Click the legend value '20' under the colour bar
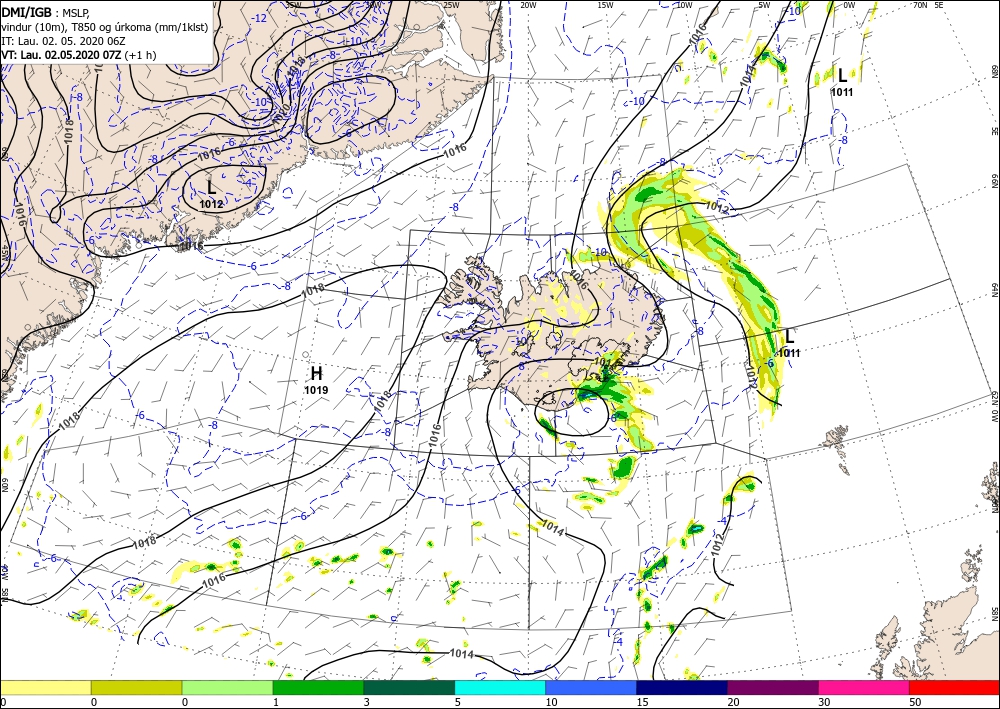The image size is (1000, 709). (x=733, y=703)
